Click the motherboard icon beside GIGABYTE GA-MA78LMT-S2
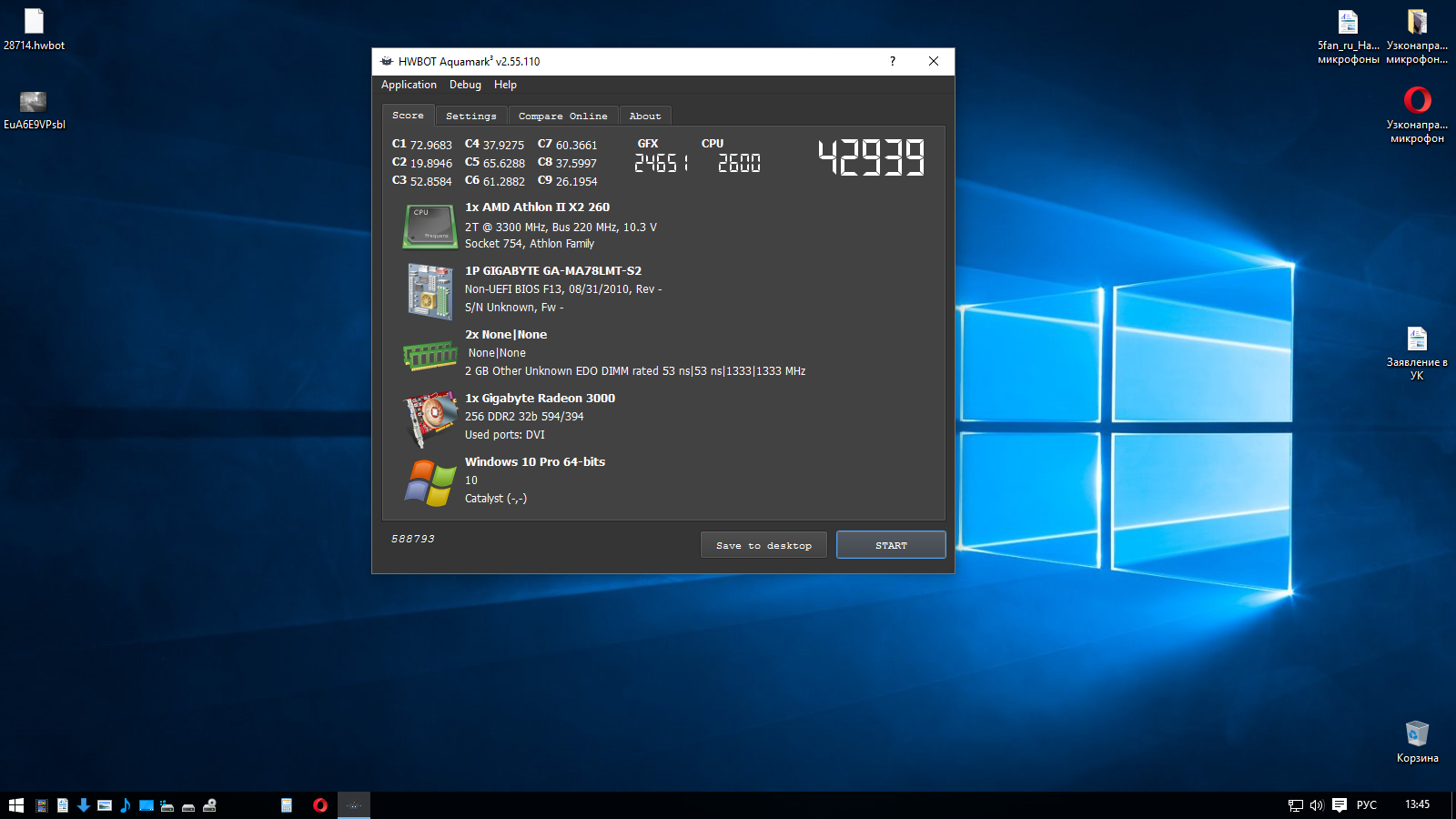Viewport: 1456px width, 819px height. tap(430, 291)
